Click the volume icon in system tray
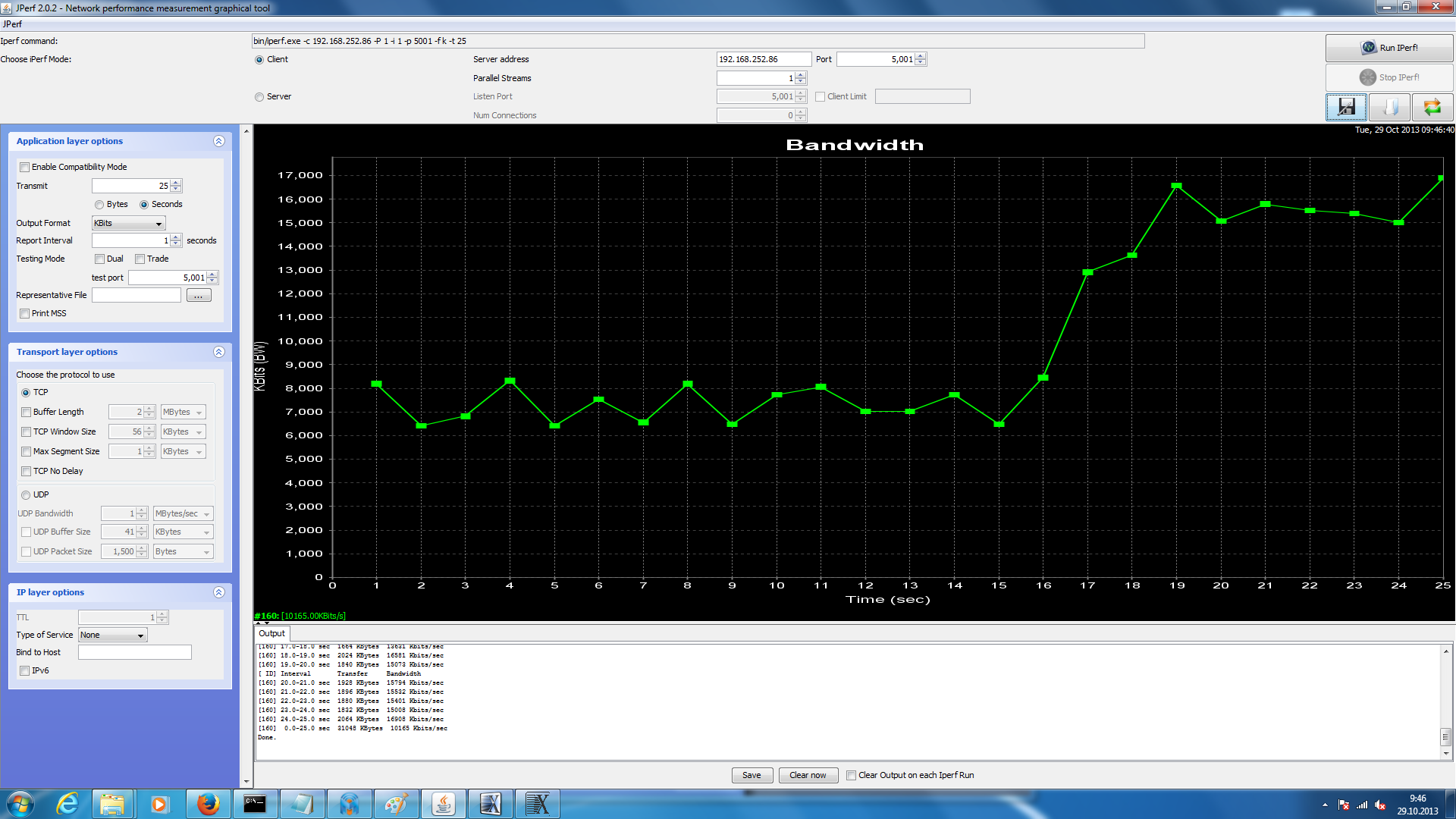 [1380, 805]
